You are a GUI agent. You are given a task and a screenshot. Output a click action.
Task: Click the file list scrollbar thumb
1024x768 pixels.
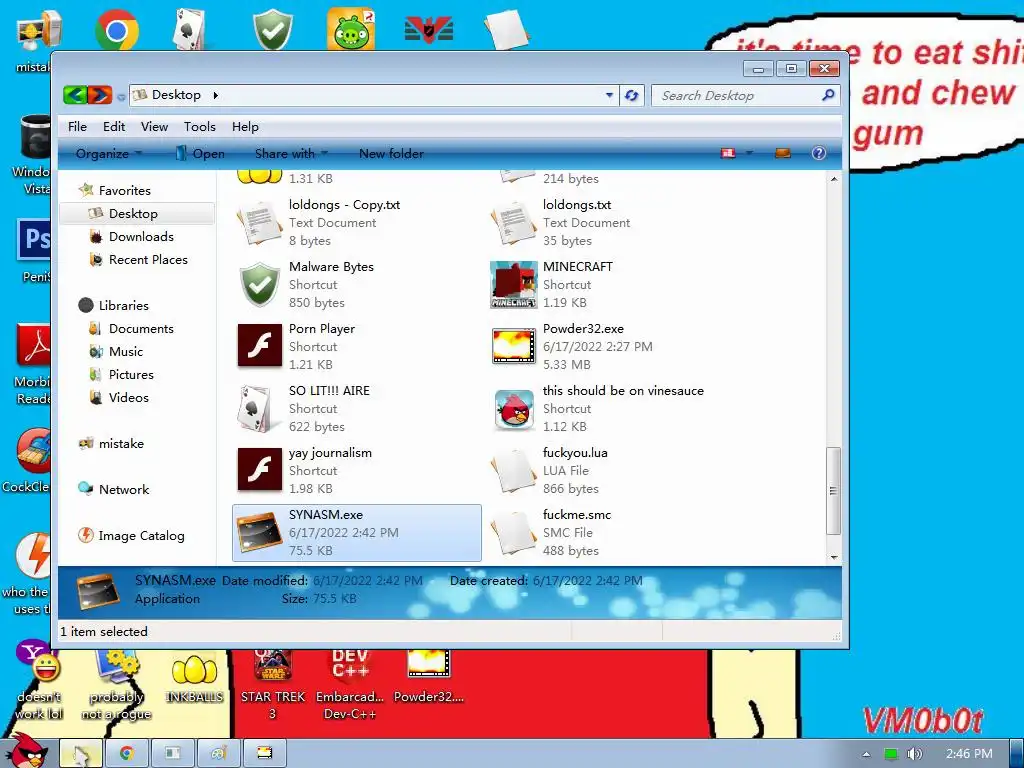click(833, 490)
